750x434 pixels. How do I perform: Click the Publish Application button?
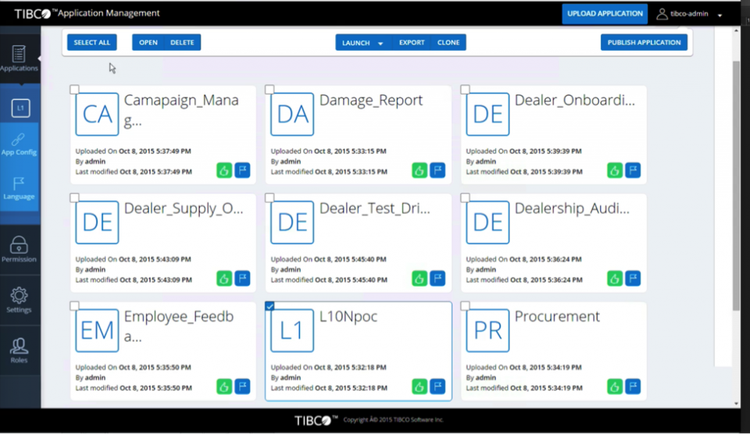click(644, 43)
